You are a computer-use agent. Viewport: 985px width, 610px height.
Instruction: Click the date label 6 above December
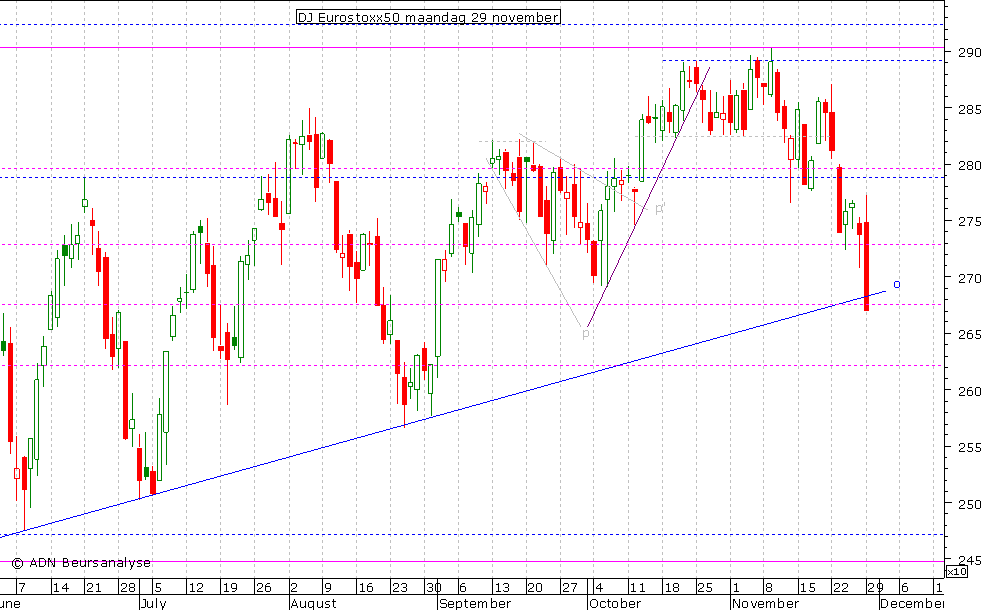[905, 587]
